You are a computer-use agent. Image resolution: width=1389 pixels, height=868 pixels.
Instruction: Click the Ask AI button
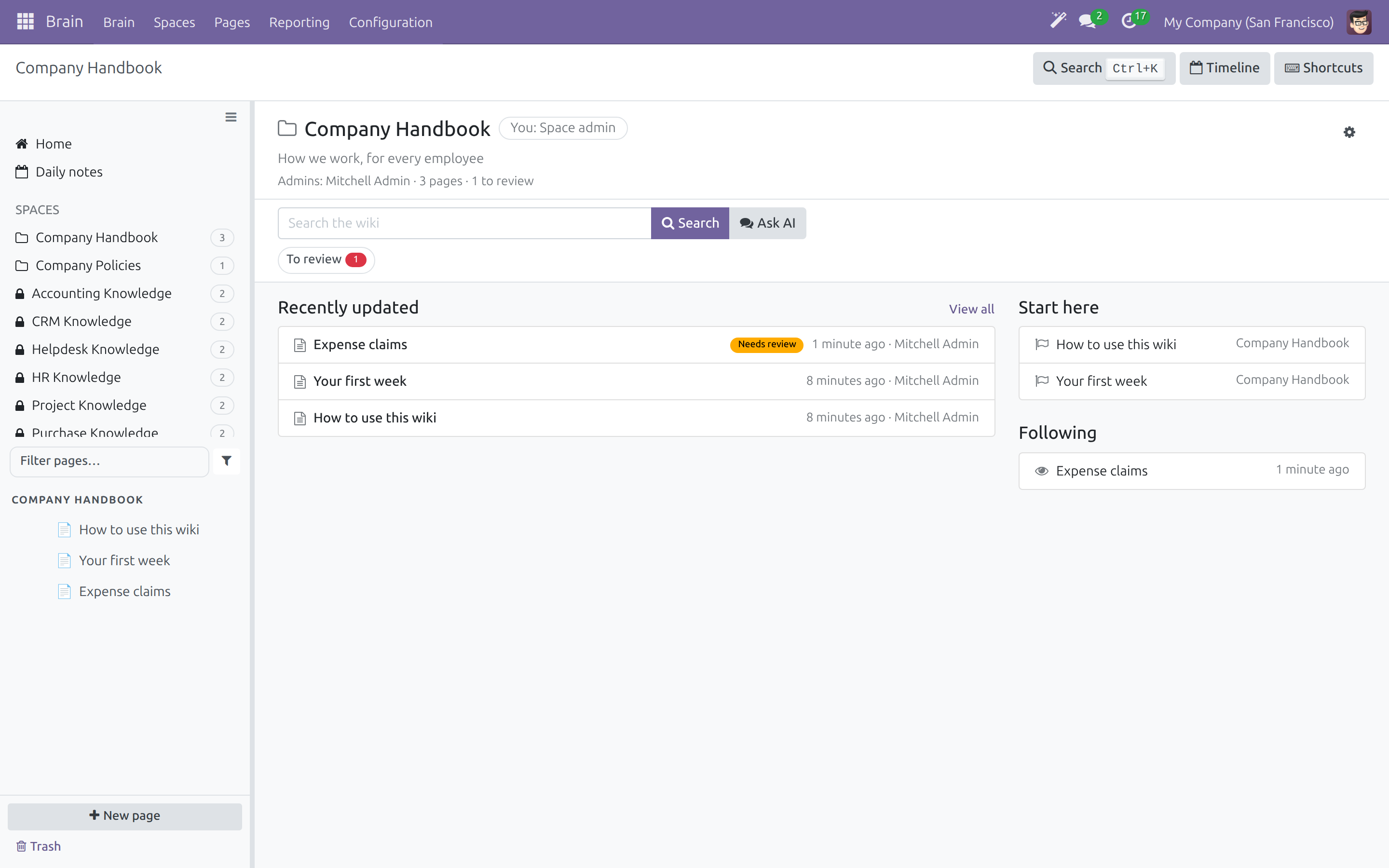point(767,223)
